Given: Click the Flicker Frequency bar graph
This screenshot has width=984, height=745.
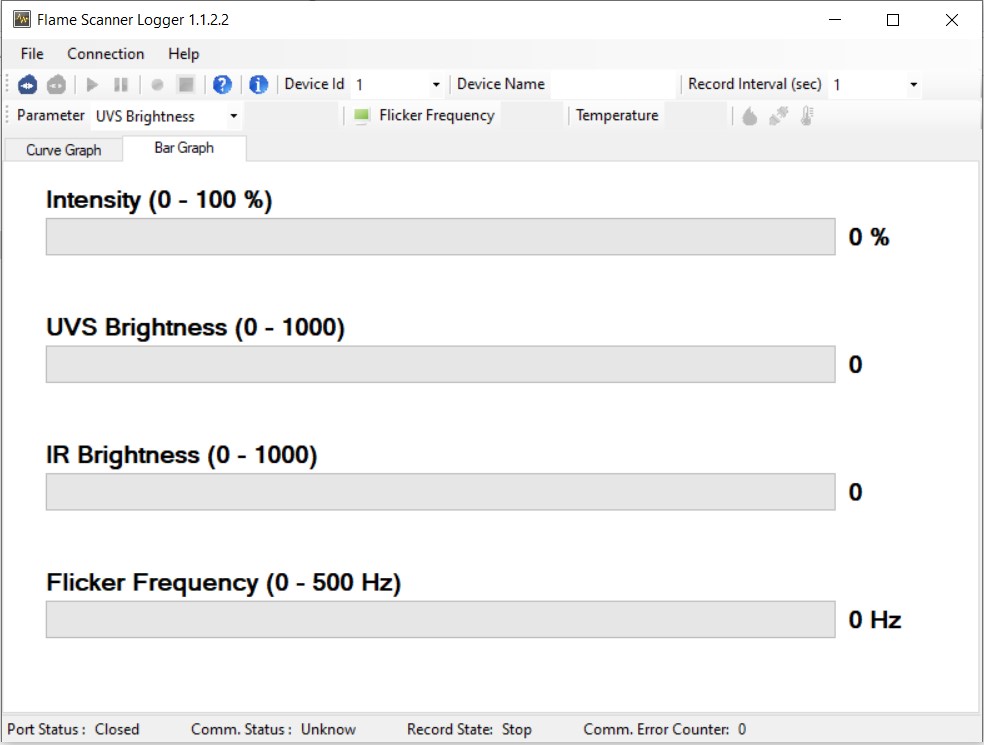Looking at the screenshot, I should coord(440,619).
